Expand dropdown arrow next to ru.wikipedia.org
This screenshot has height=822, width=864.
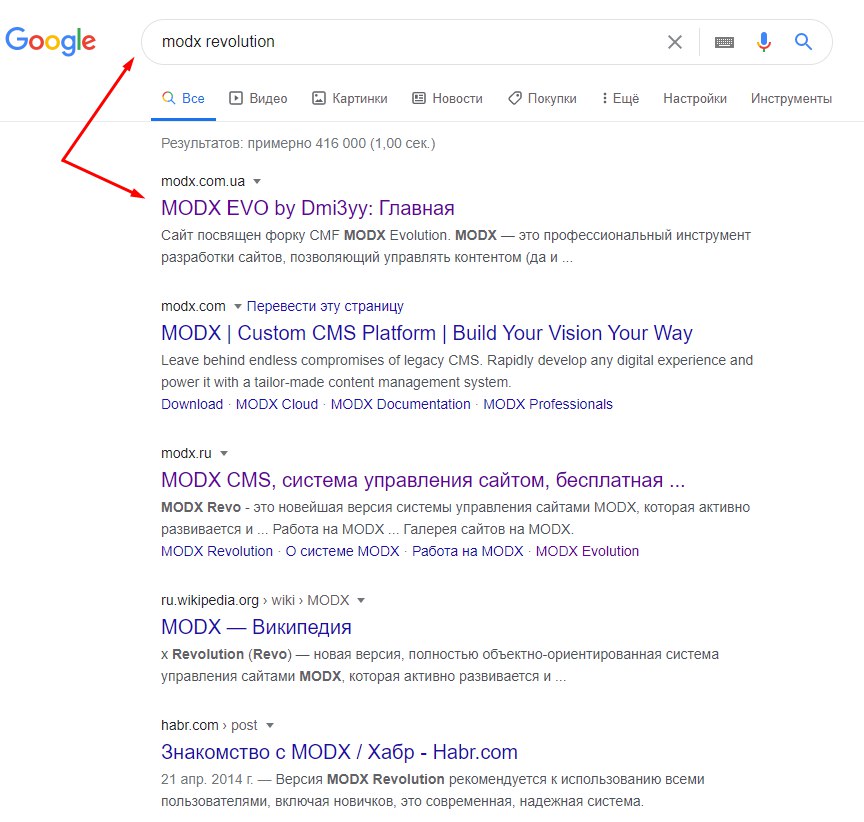pyautogui.click(x=361, y=601)
